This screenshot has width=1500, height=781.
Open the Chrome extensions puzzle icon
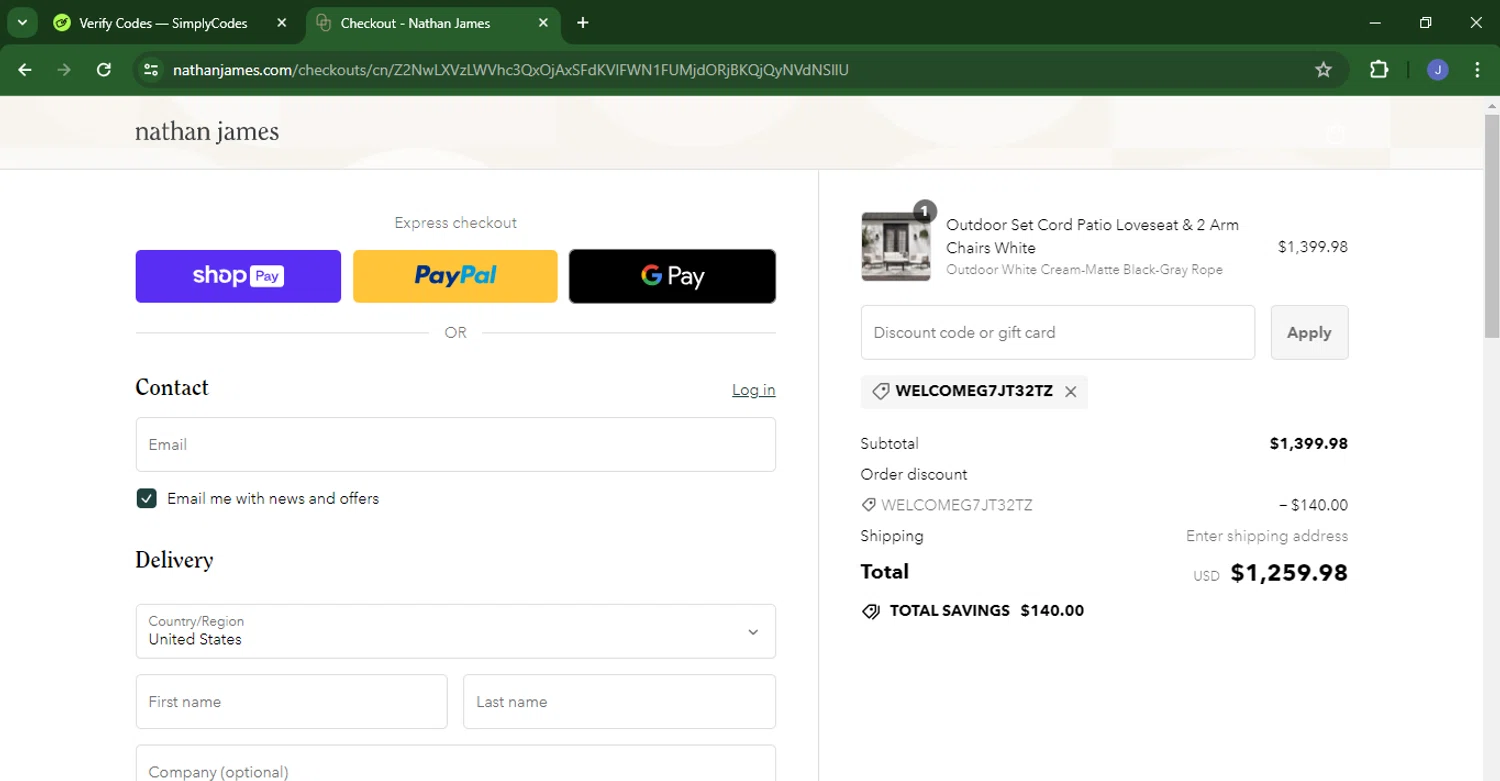(1379, 70)
